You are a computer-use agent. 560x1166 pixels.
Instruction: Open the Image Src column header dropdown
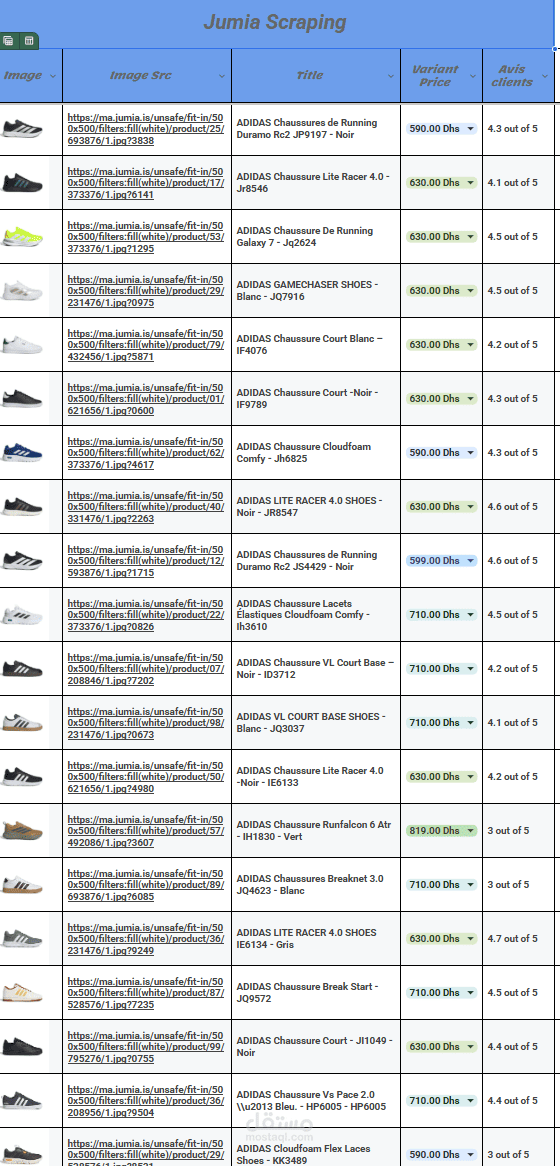(x=222, y=76)
